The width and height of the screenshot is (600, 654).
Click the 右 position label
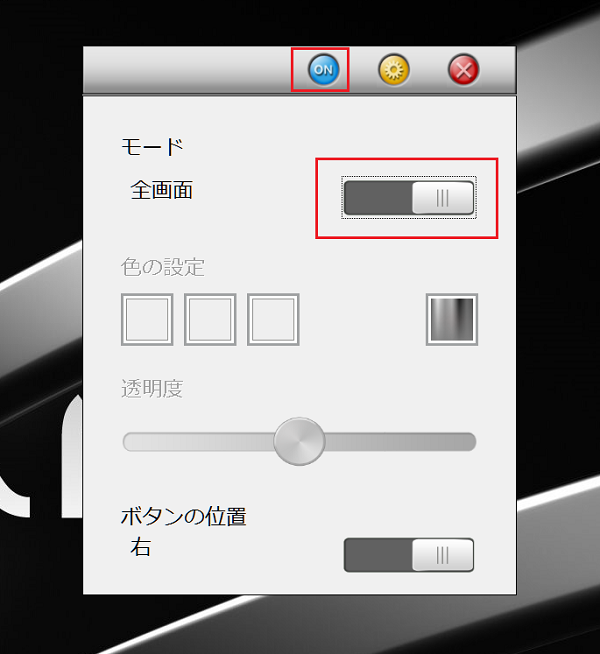click(141, 547)
